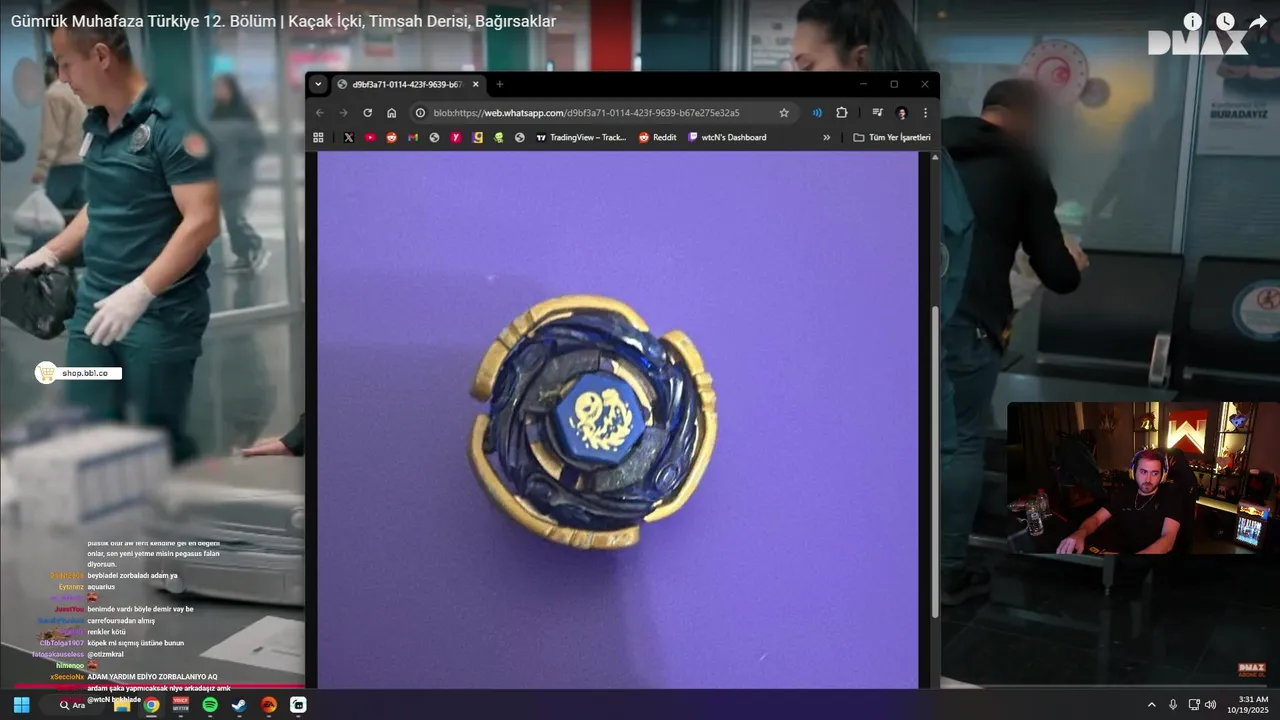Open the yellow g bookmark
This screenshot has width=1280, height=720.
pos(477,137)
